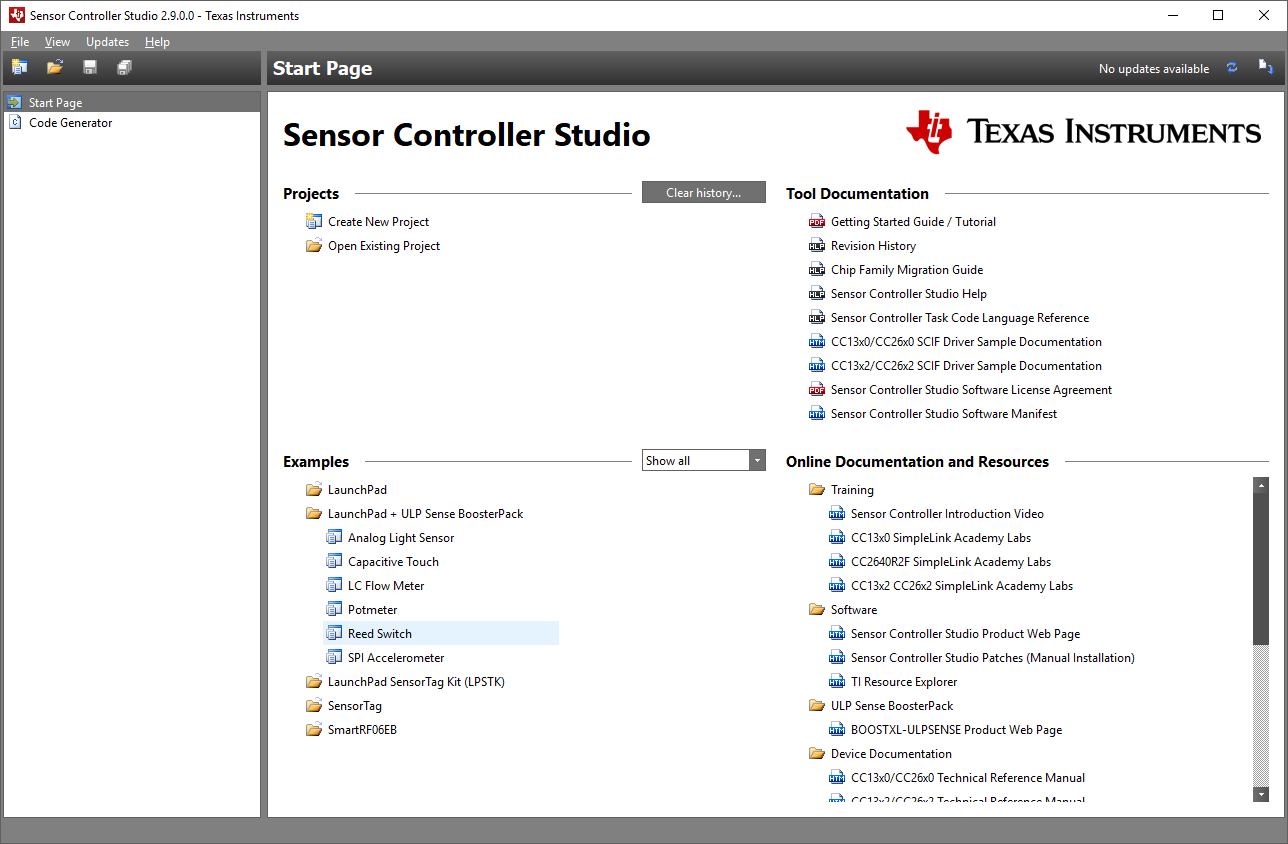
Task: Collapse the Software resources folder
Action: pos(854,610)
